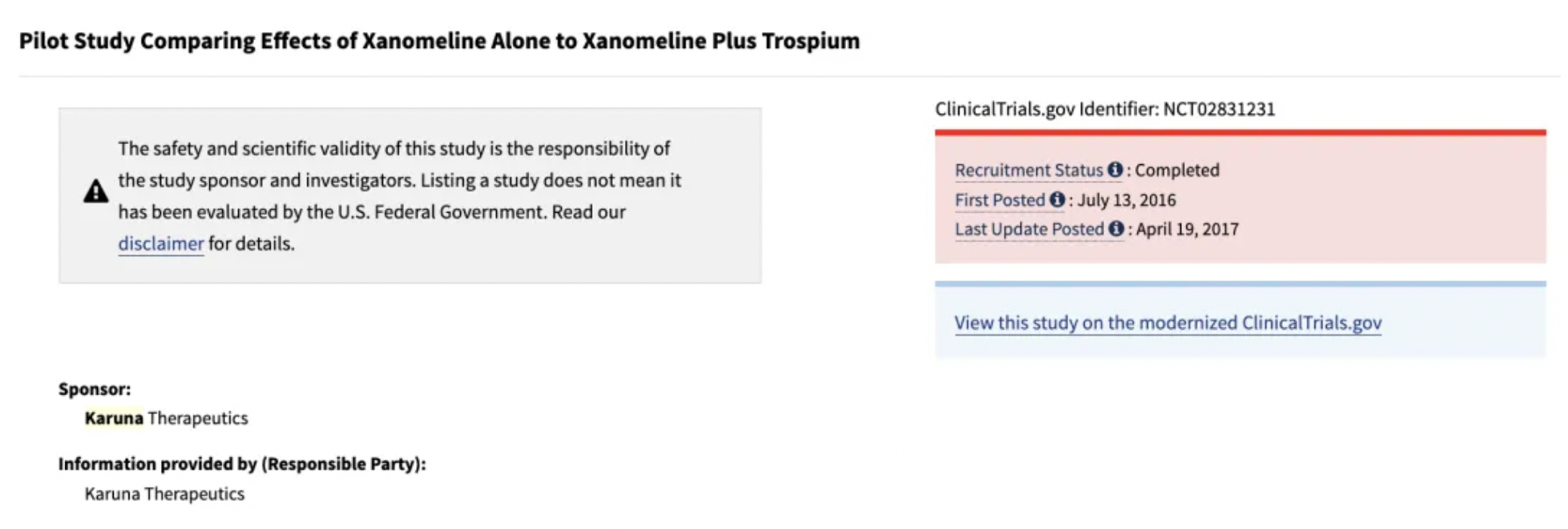Click the Therapeutics word in Sponsor line
This screenshot has width=1568, height=529.
click(x=197, y=418)
